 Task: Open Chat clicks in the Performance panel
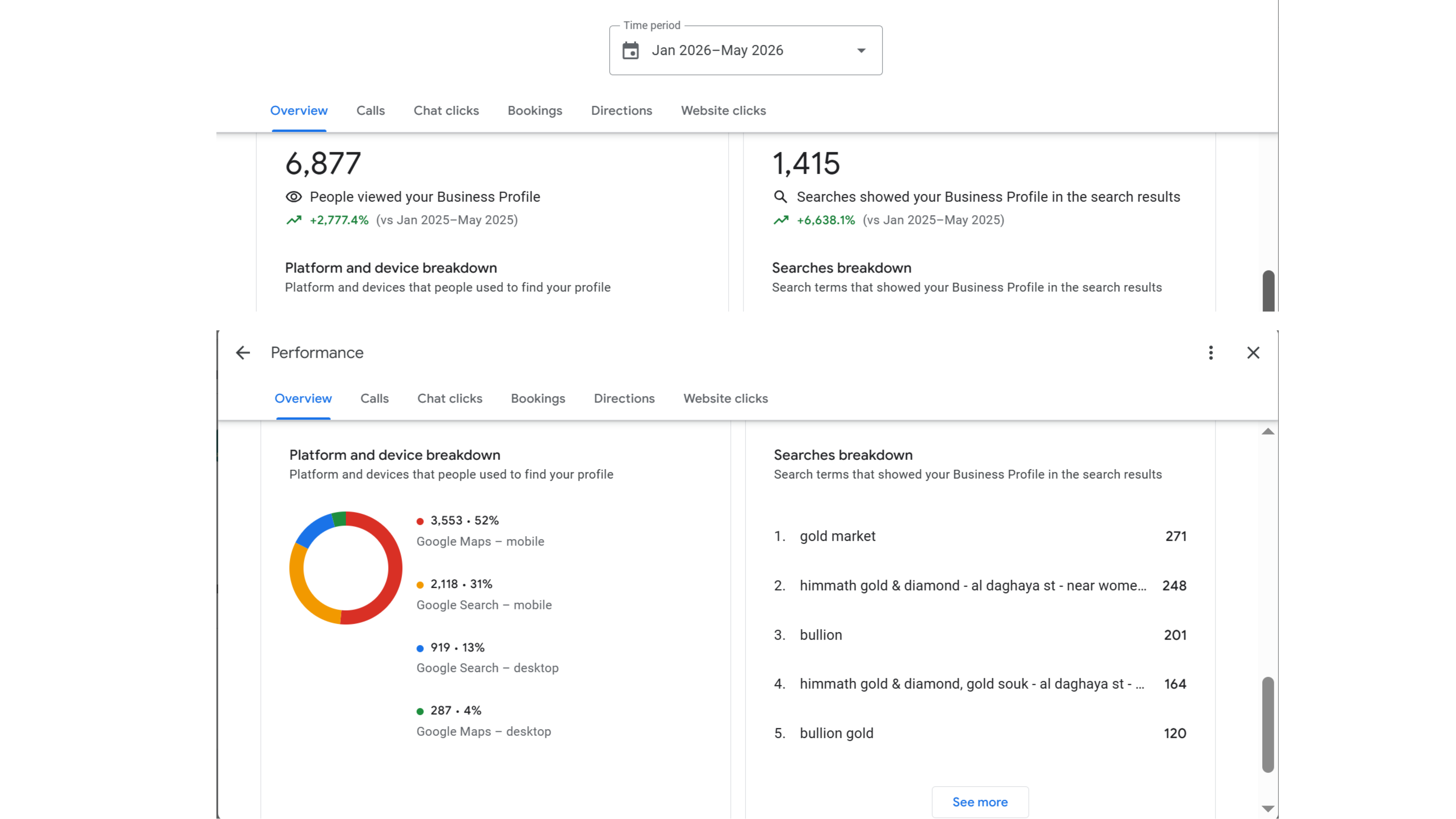click(450, 398)
